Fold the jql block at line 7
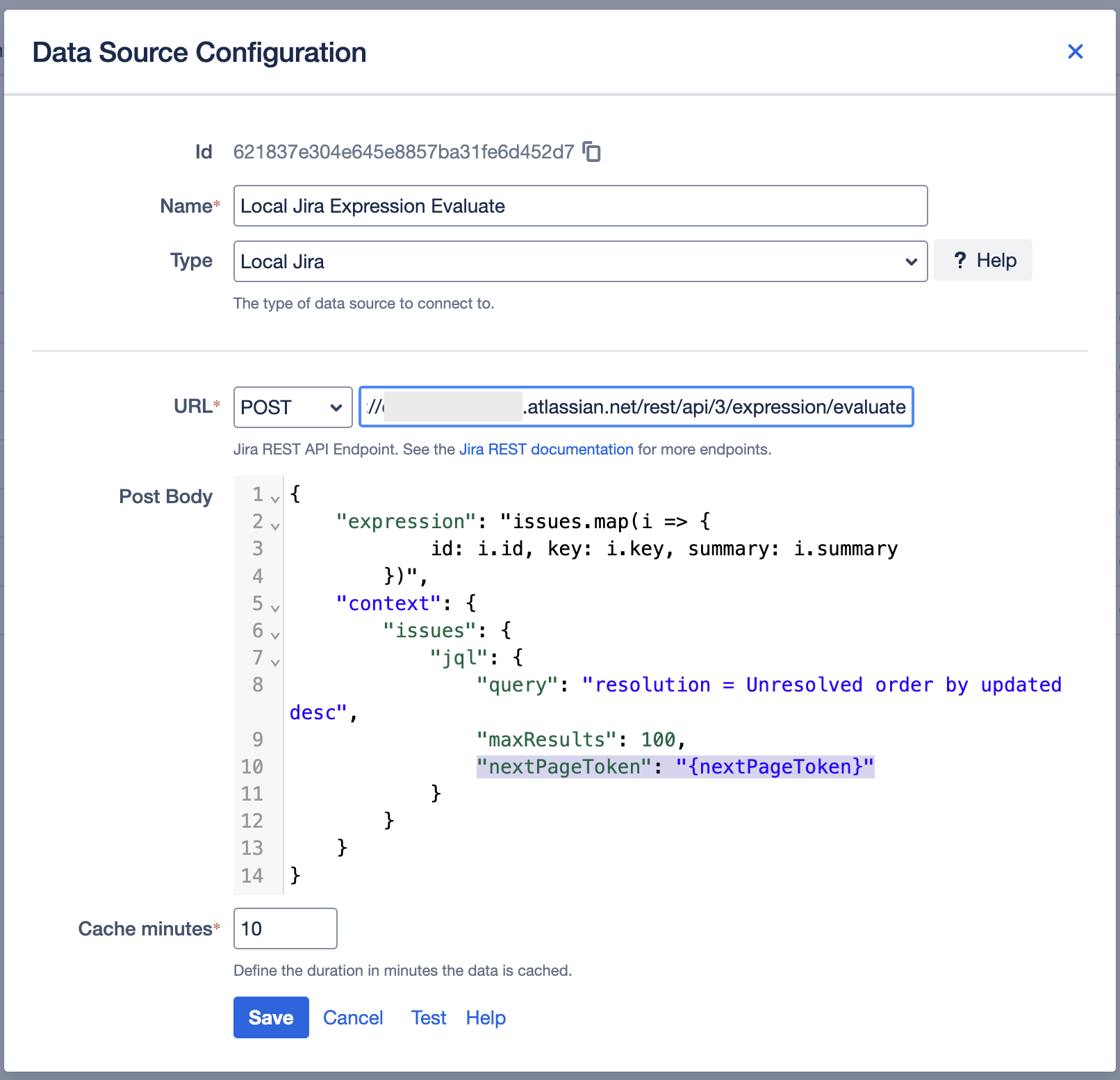 [275, 662]
